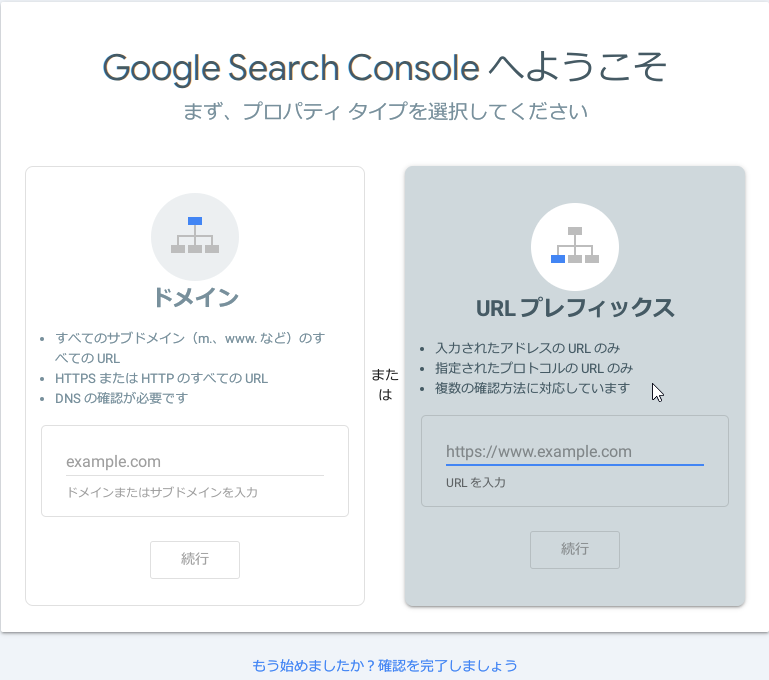This screenshot has width=769, height=680.
Task: Click the text 複数の確認方法に対応しています
Action: pyautogui.click(x=533, y=388)
